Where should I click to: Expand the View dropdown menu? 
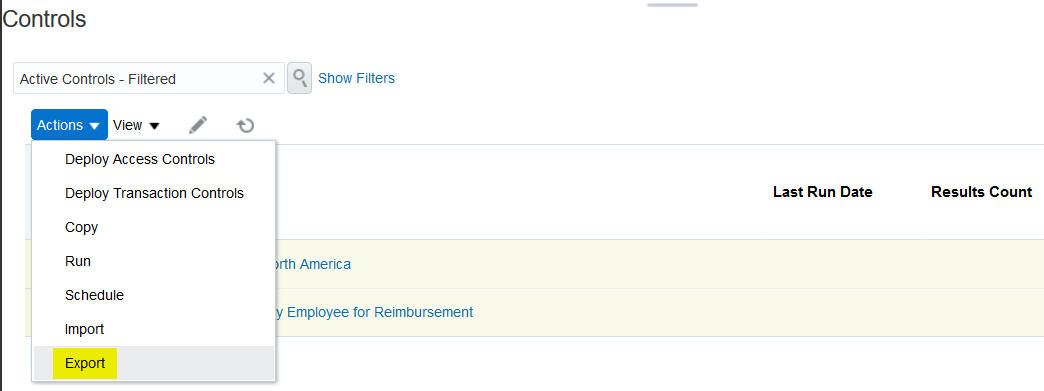[x=136, y=125]
